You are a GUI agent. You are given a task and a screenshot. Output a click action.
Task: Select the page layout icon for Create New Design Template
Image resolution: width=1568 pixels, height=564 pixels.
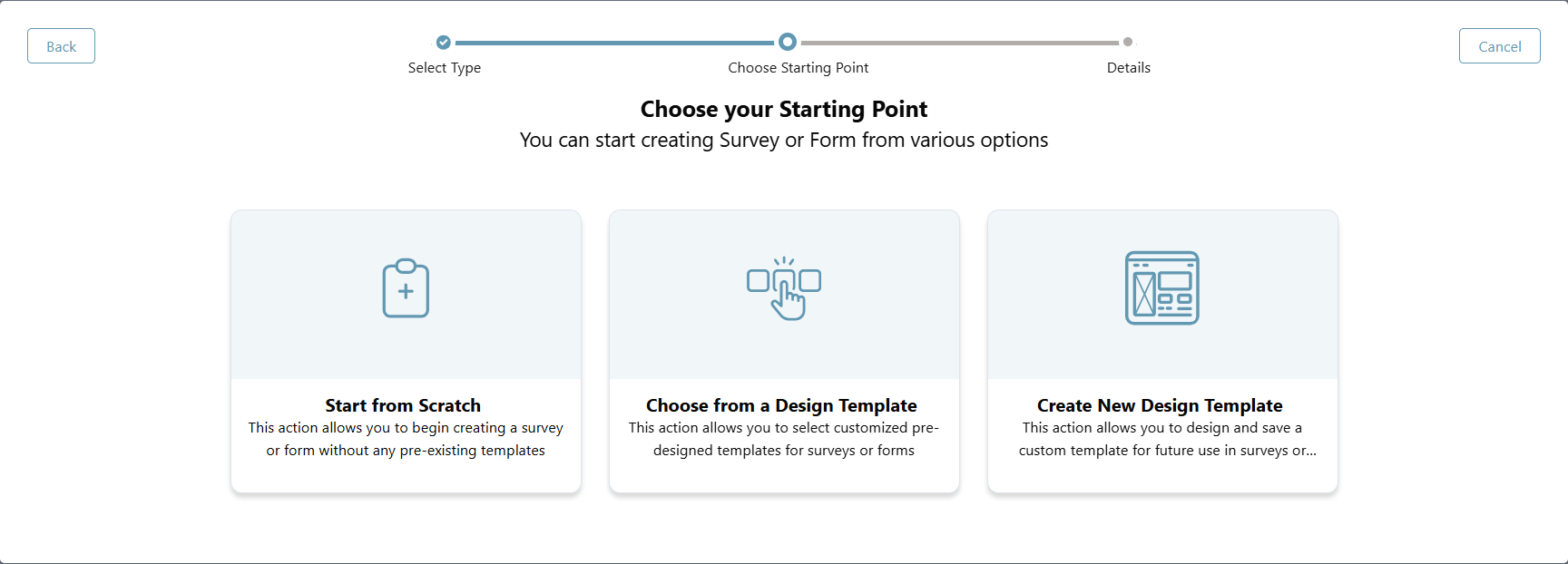pyautogui.click(x=1162, y=288)
